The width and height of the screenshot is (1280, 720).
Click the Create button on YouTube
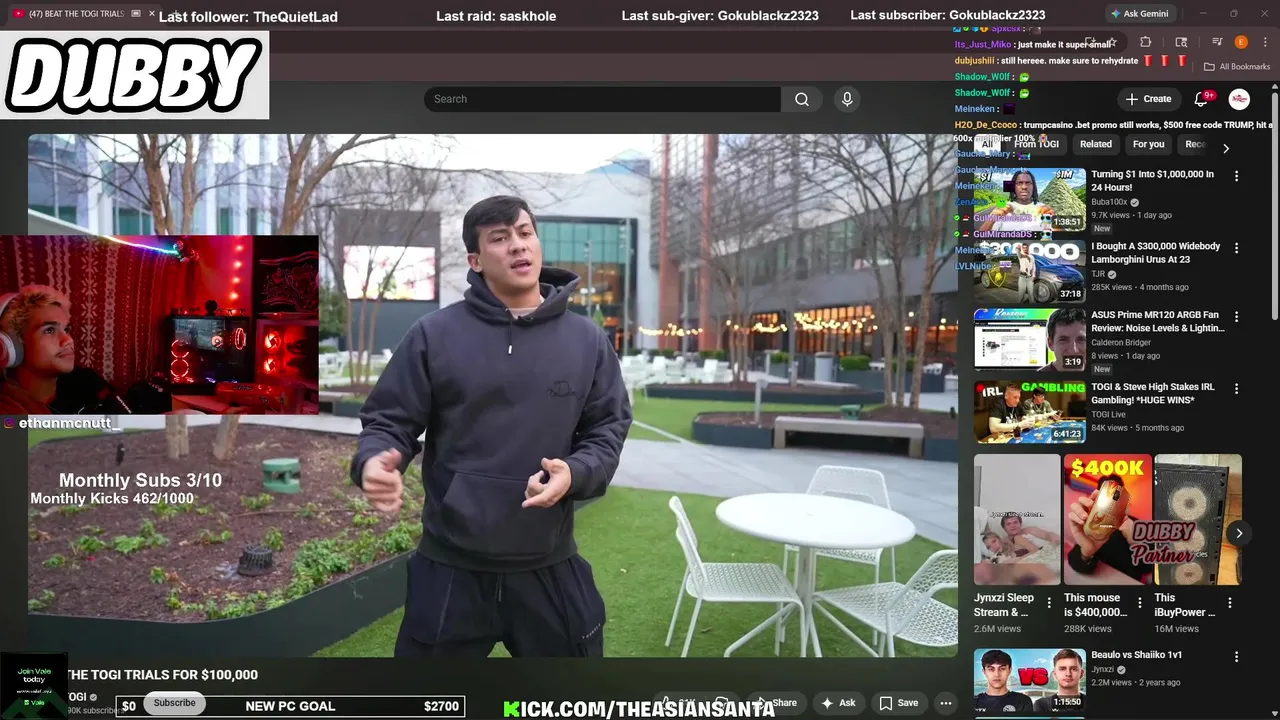pos(1148,99)
